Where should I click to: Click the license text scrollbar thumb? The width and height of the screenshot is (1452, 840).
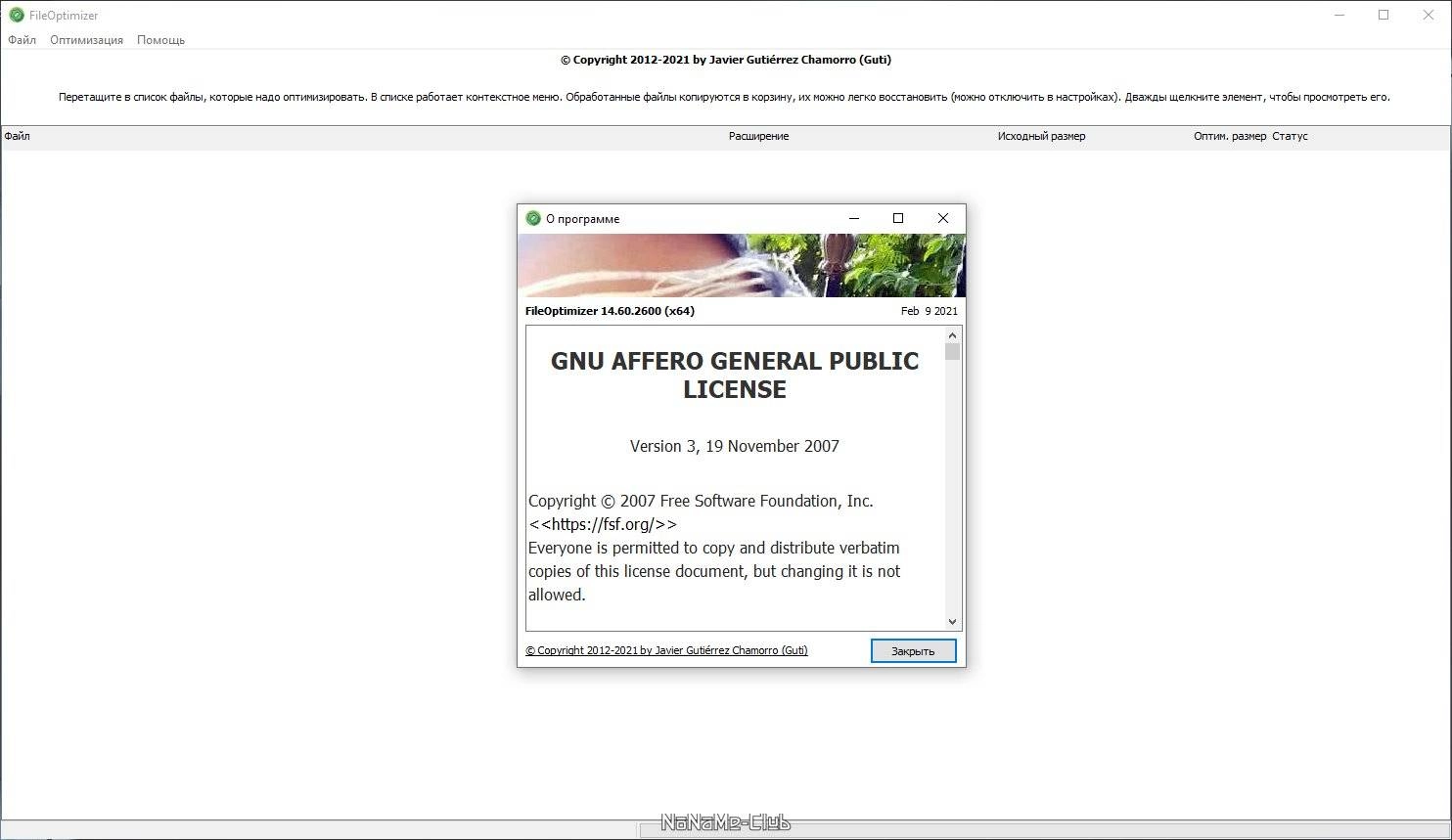(952, 352)
